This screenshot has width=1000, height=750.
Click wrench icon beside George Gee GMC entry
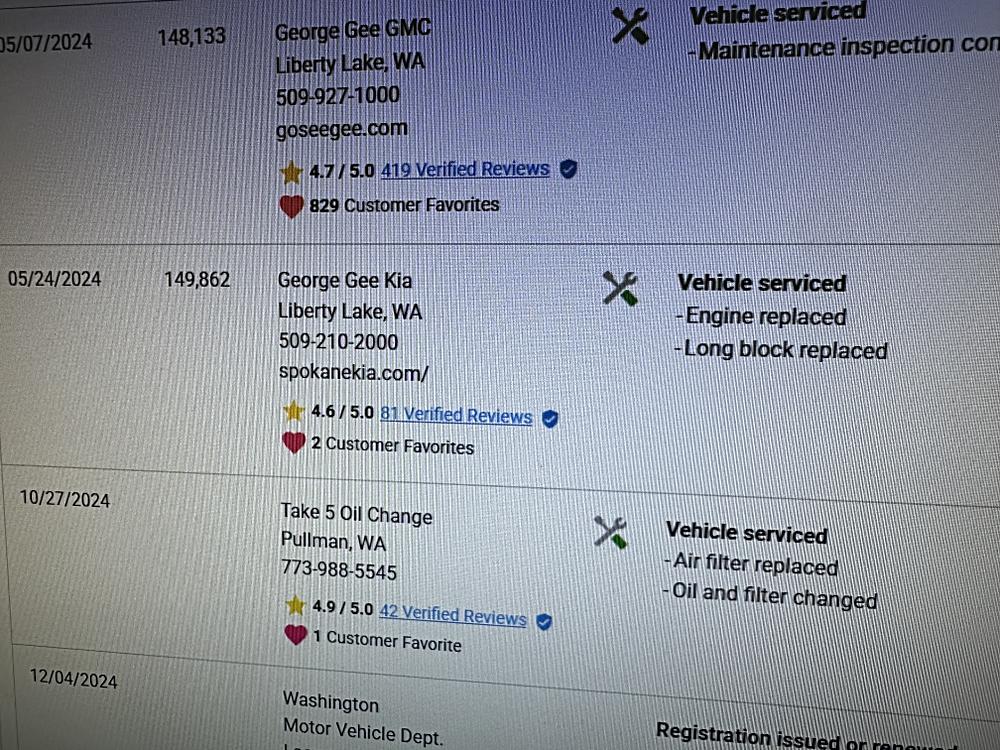tap(629, 26)
